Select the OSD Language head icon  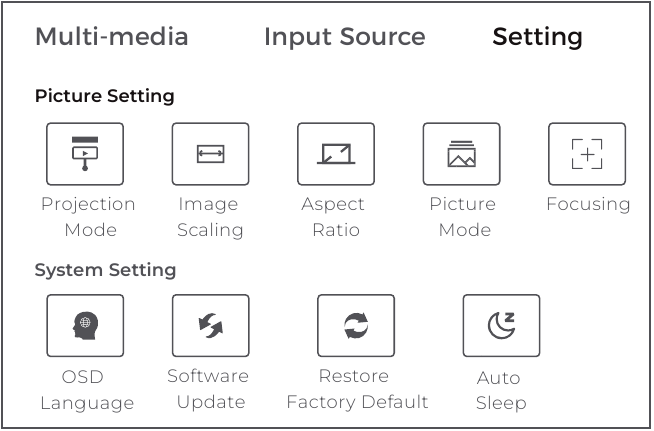click(x=85, y=326)
